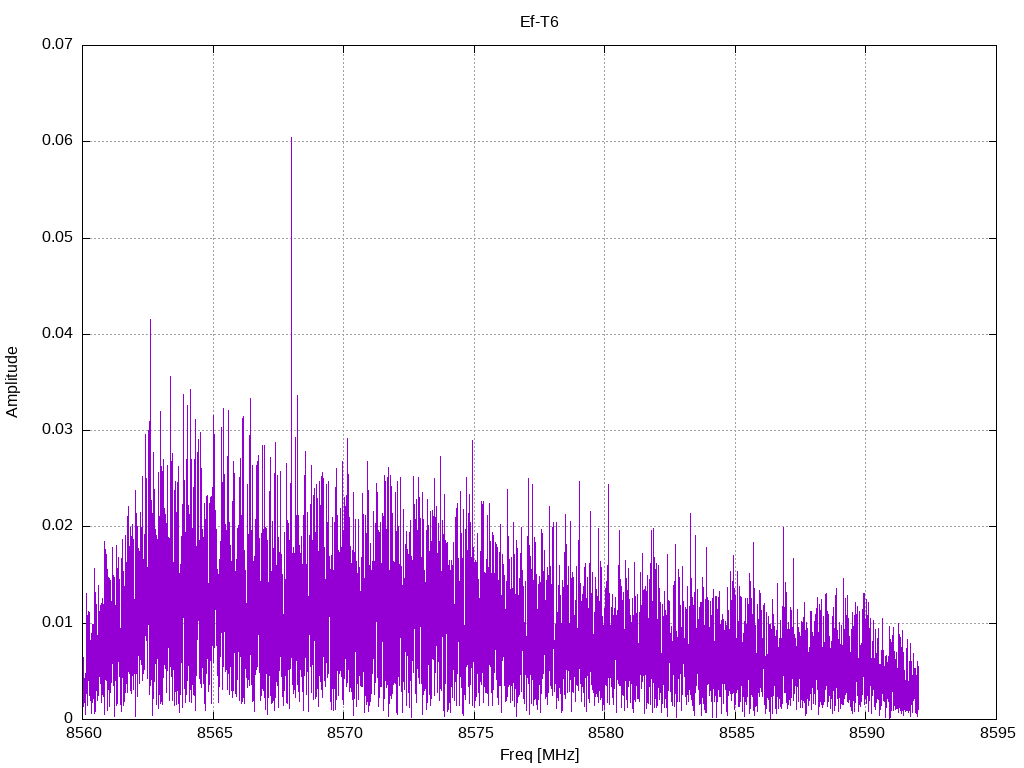Click the 0.03 y-axis tick label
1024x768 pixels.
tap(57, 430)
